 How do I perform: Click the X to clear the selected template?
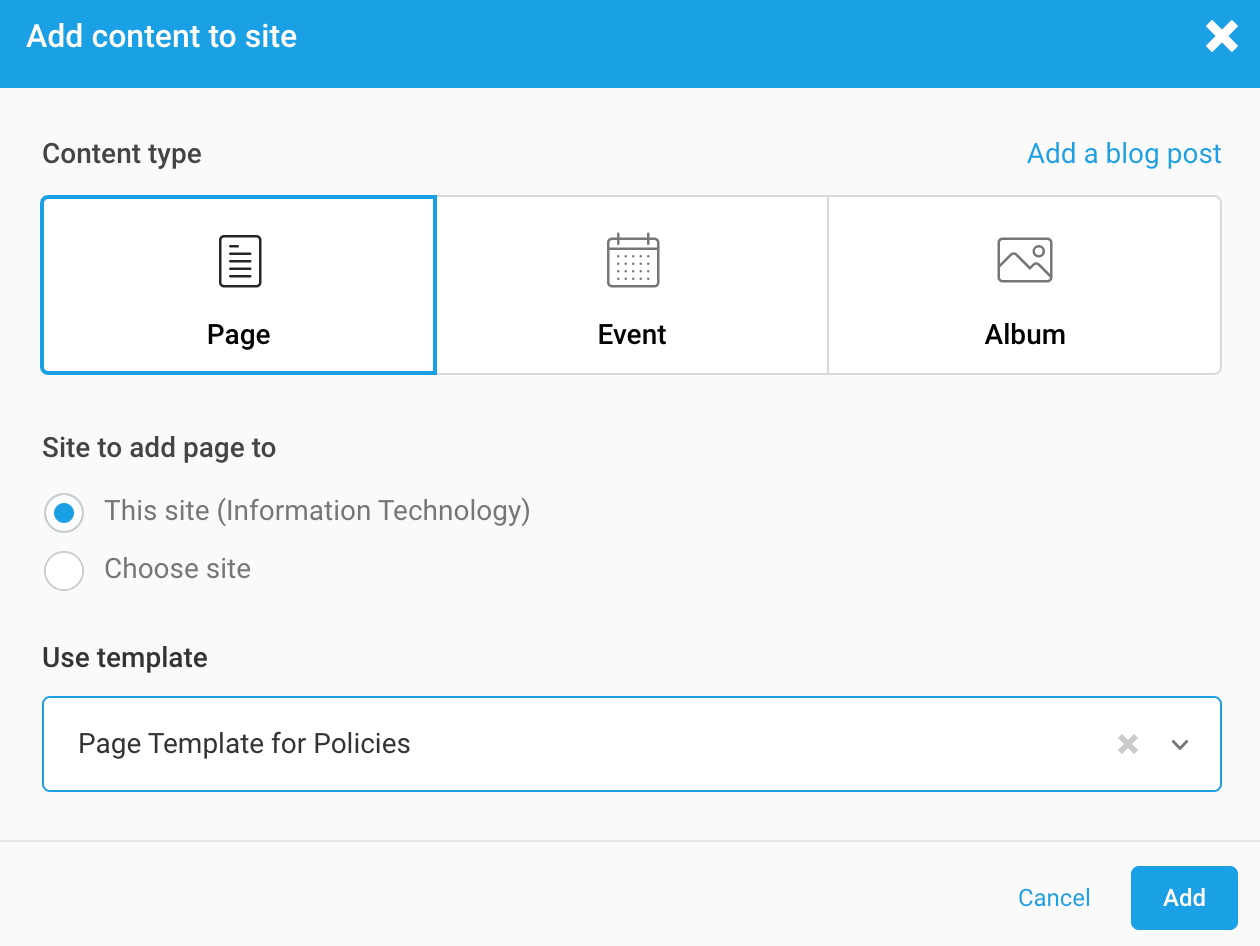point(1128,744)
